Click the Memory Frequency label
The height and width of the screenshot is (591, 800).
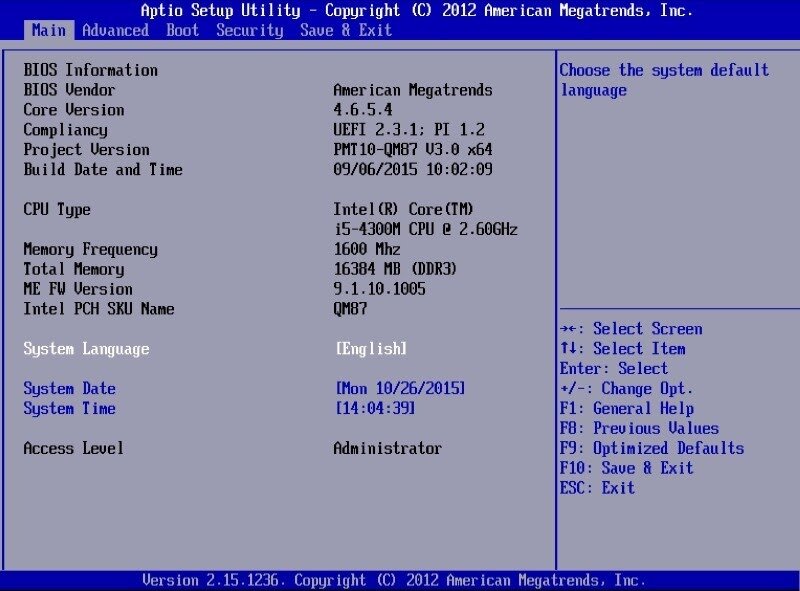[91, 250]
